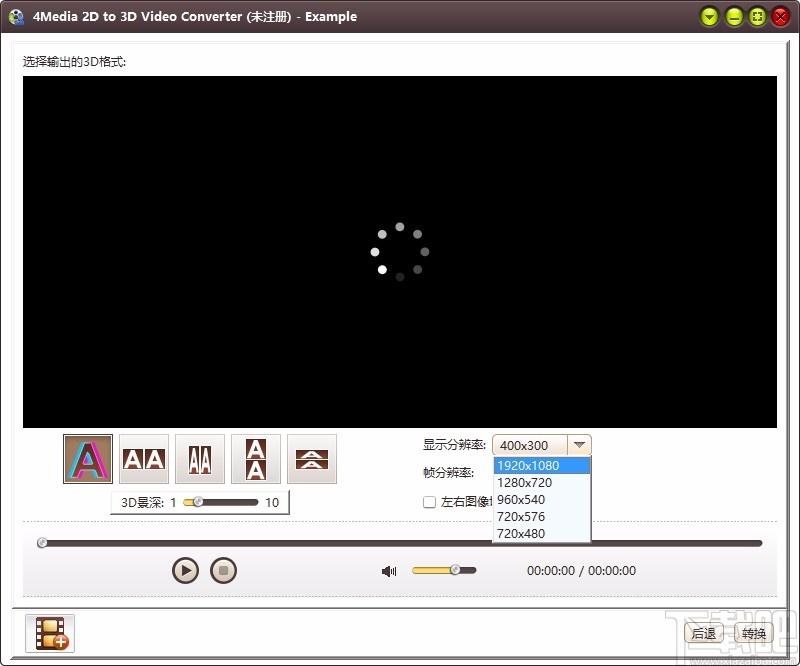Viewport: 800px width, 666px height.
Task: Open the title bar dropdown menu button
Action: click(x=709, y=17)
